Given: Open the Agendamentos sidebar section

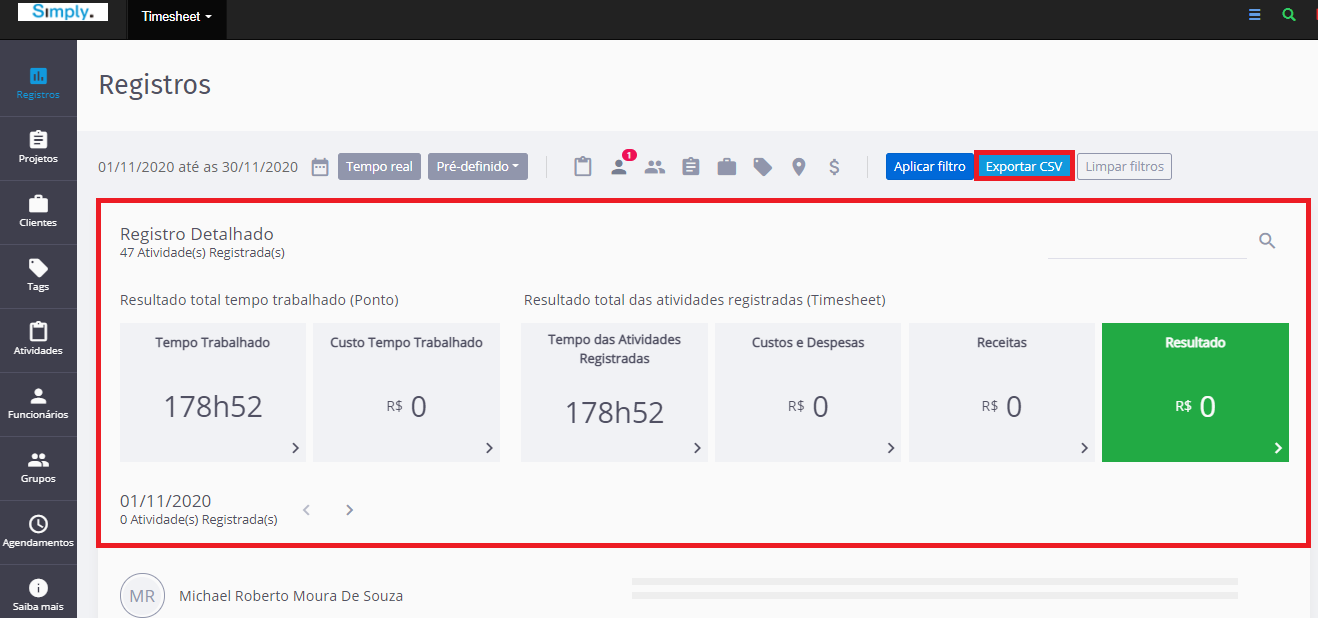Looking at the screenshot, I should point(38,532).
